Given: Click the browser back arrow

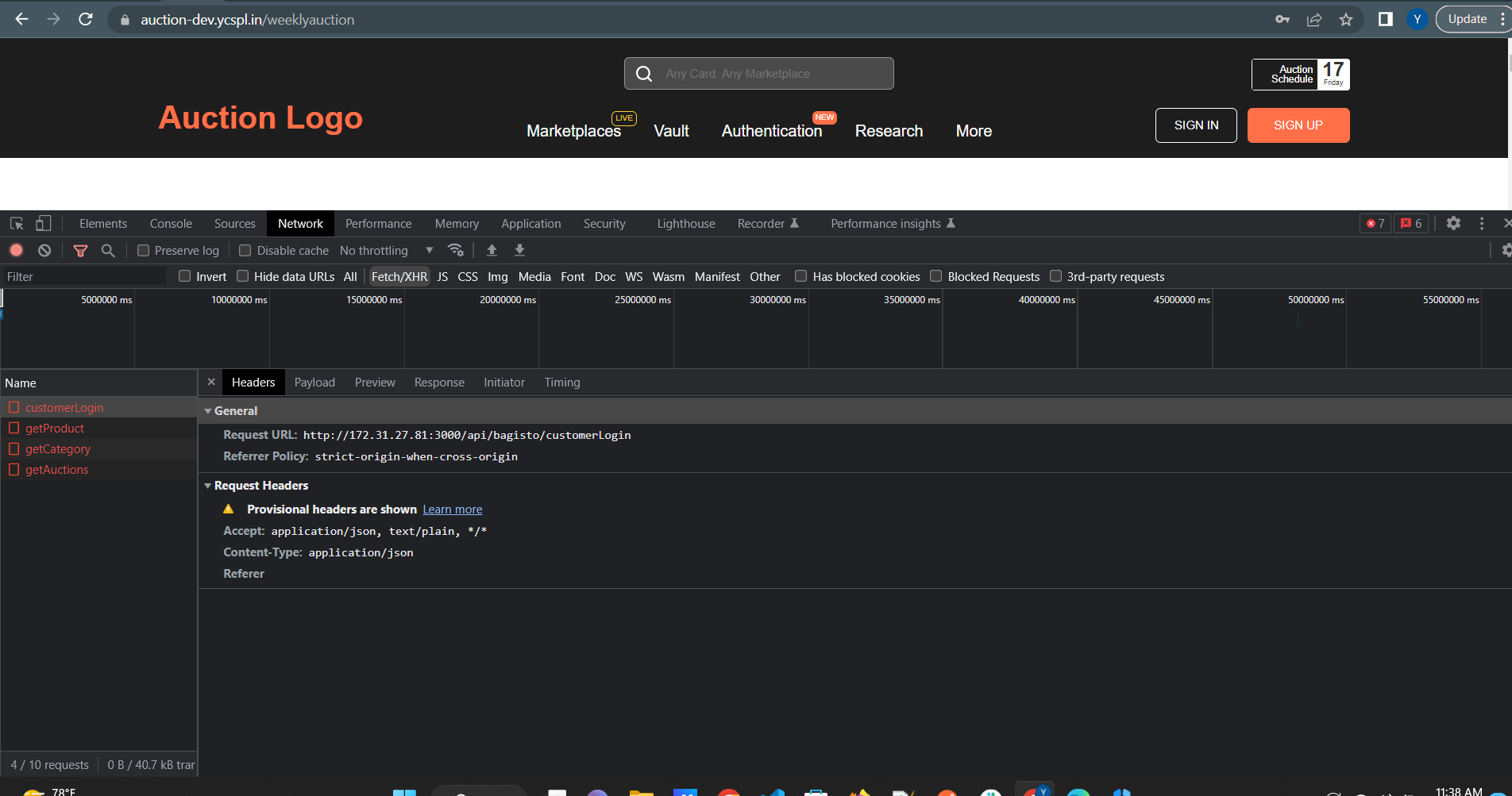Looking at the screenshot, I should coord(21,19).
